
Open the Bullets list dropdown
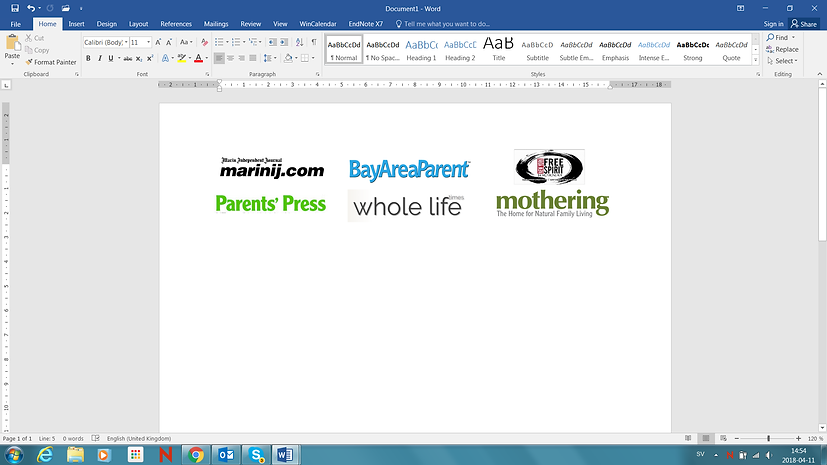[227, 42]
